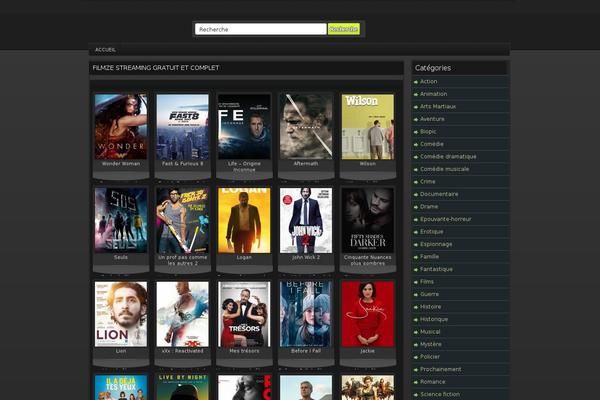Select the Famille category
600x400 pixels.
tap(429, 256)
